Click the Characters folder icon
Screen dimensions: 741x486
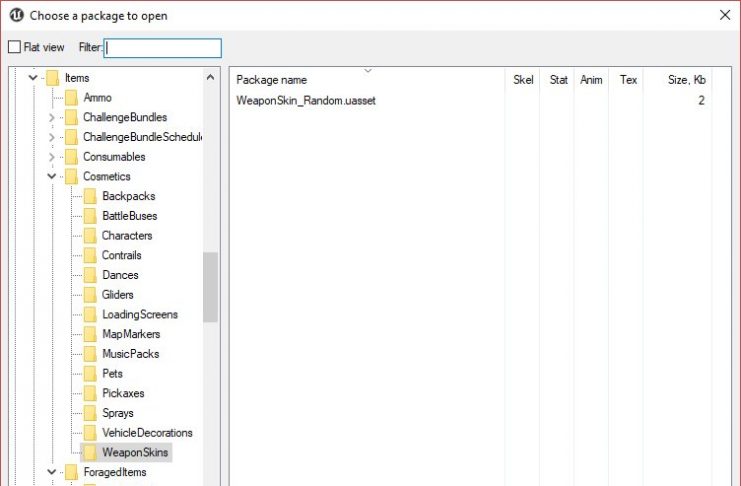coord(90,235)
